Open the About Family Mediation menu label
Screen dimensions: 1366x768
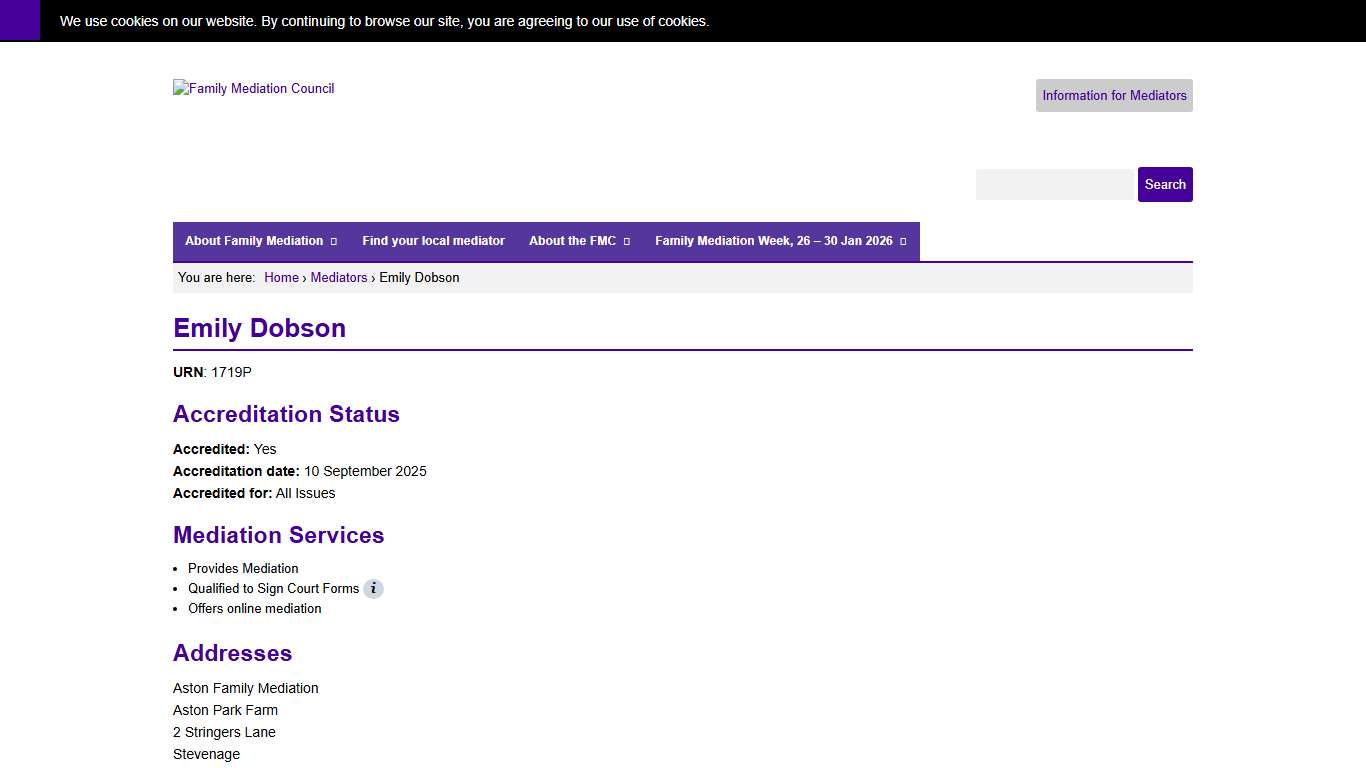click(254, 241)
